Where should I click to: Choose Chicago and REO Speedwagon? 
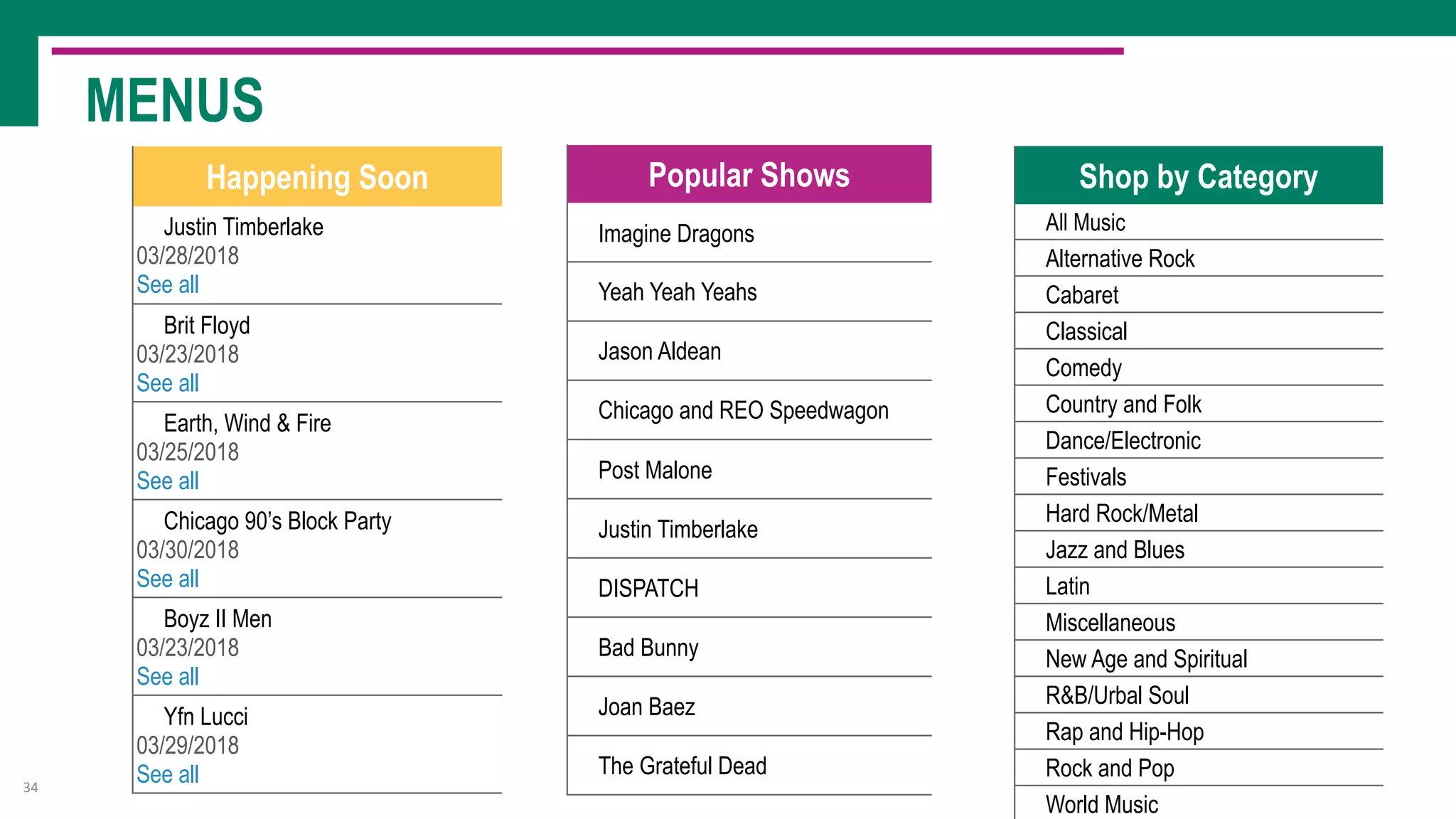click(749, 410)
